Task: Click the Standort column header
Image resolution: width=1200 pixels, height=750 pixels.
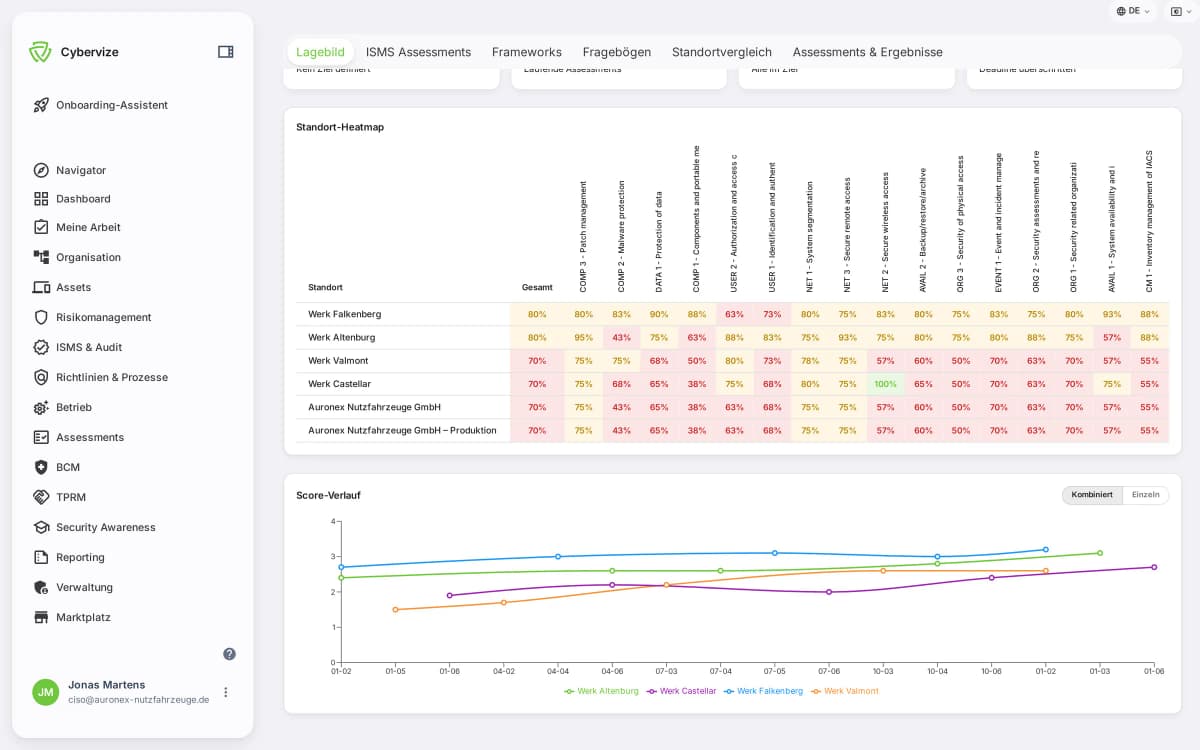Action: pos(325,288)
